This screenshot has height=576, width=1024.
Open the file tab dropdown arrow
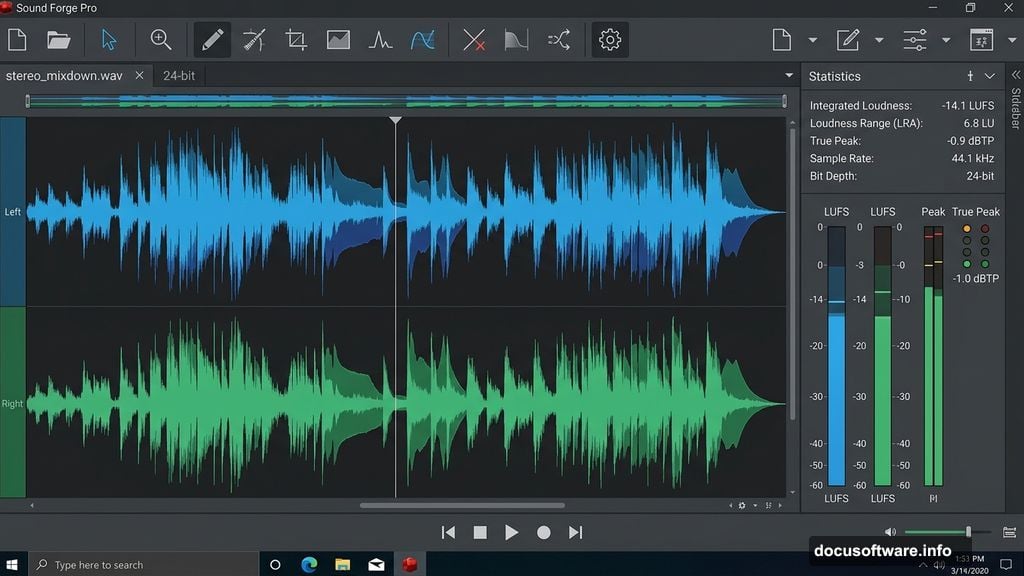789,75
